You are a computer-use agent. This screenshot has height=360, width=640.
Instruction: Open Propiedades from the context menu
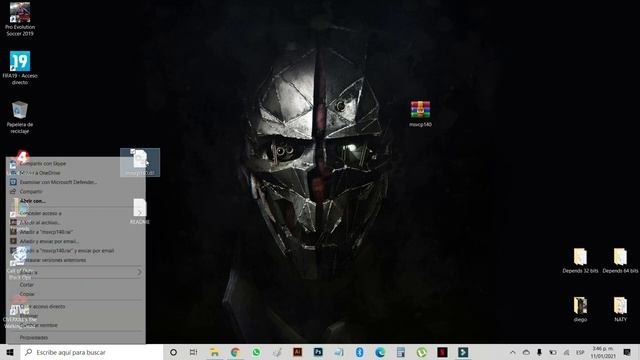[x=76, y=338]
